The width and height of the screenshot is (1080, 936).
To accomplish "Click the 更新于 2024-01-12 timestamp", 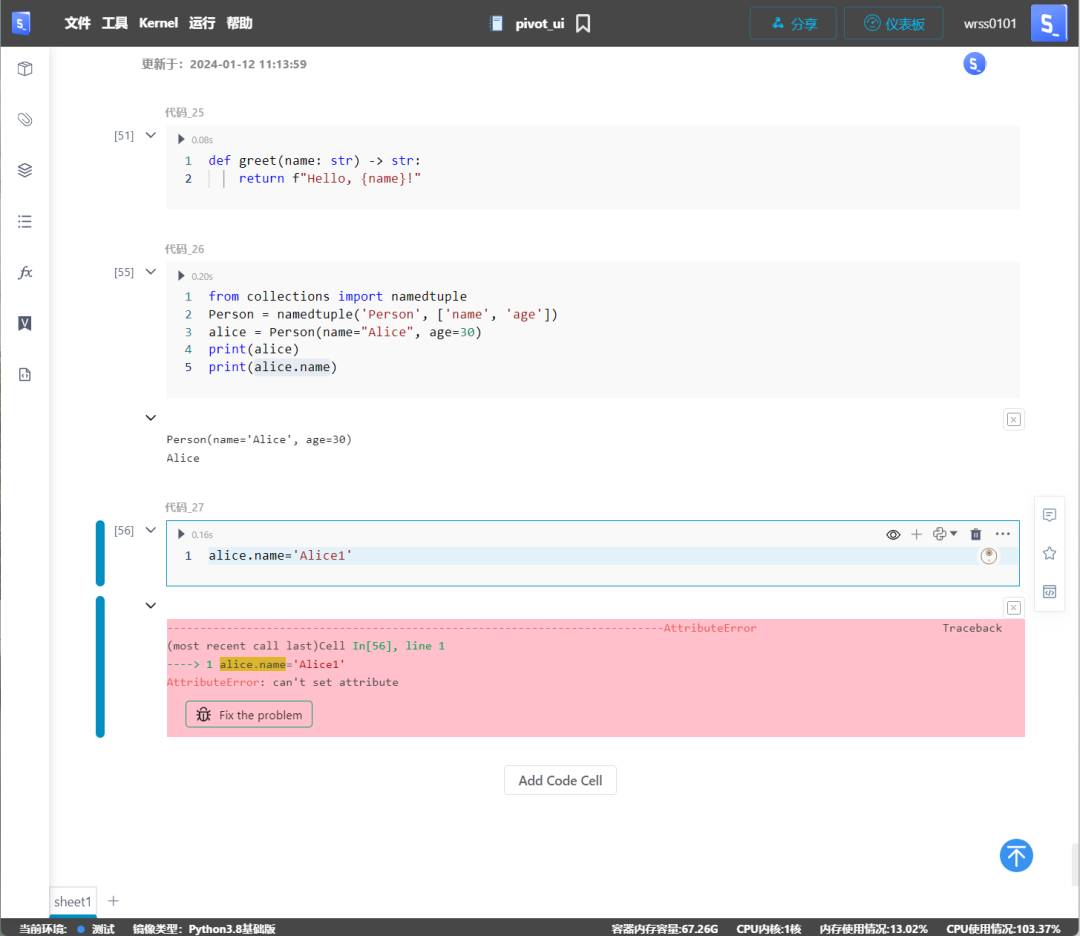I will point(224,64).
